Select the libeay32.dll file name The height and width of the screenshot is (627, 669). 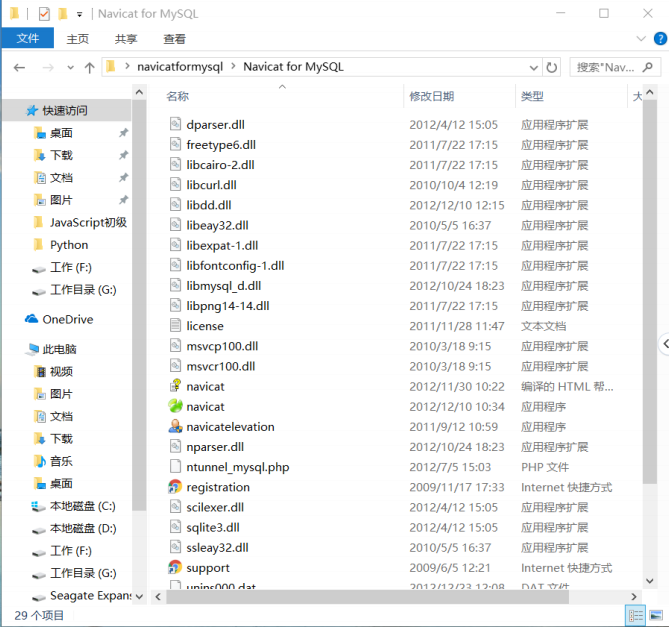pos(217,225)
